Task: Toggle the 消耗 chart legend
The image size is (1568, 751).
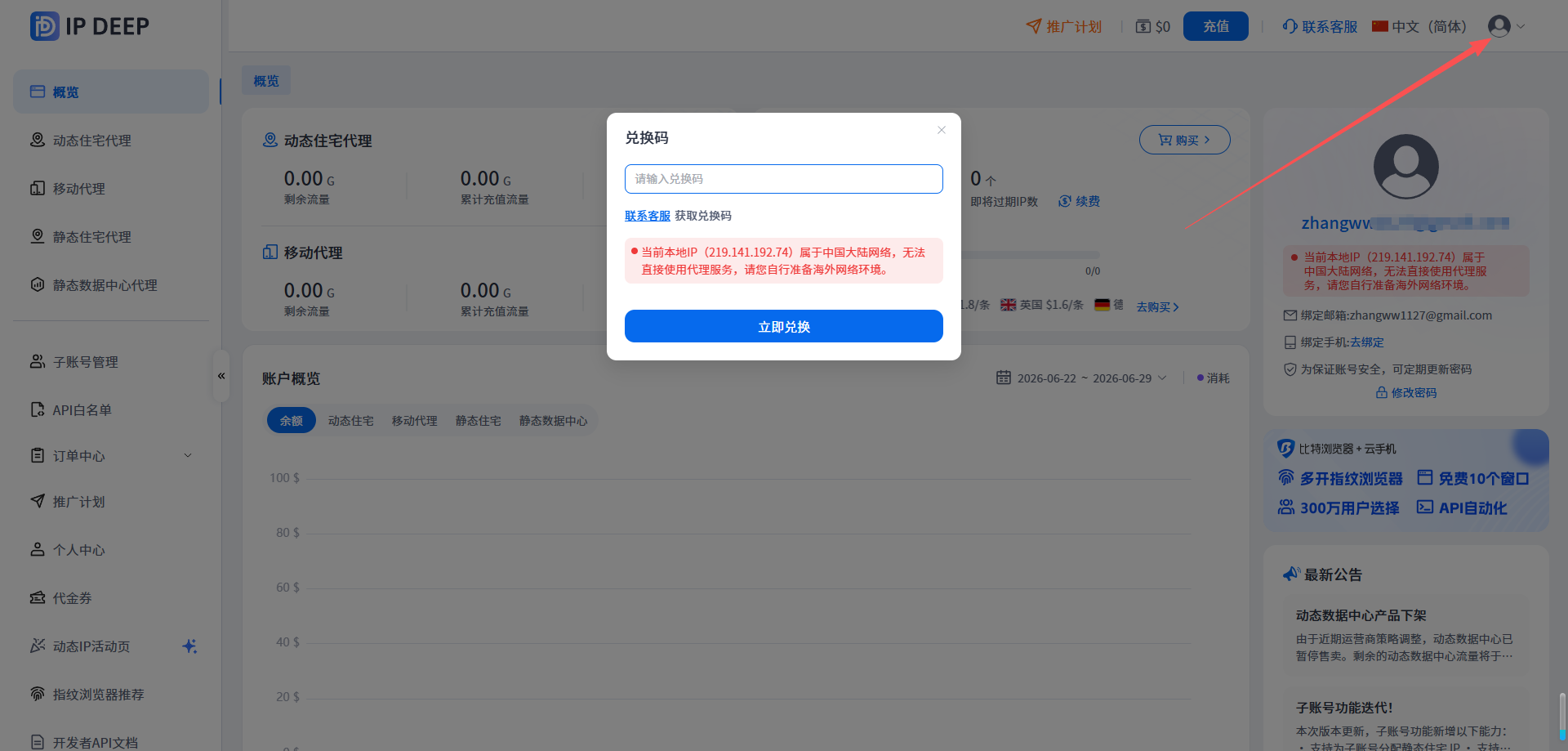Action: pos(1213,378)
